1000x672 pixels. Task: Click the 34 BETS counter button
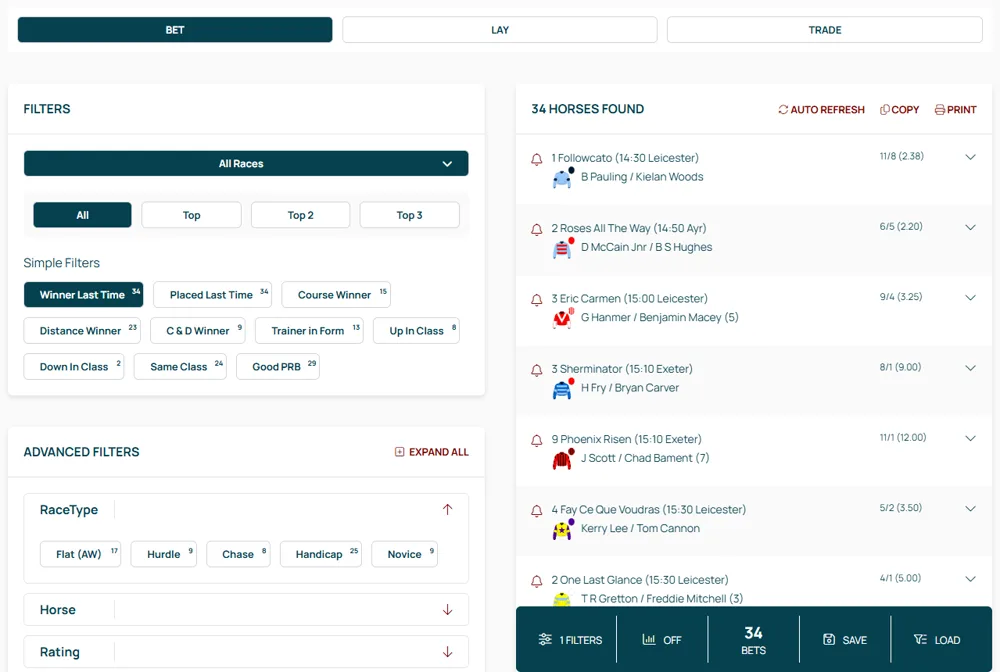click(753, 639)
